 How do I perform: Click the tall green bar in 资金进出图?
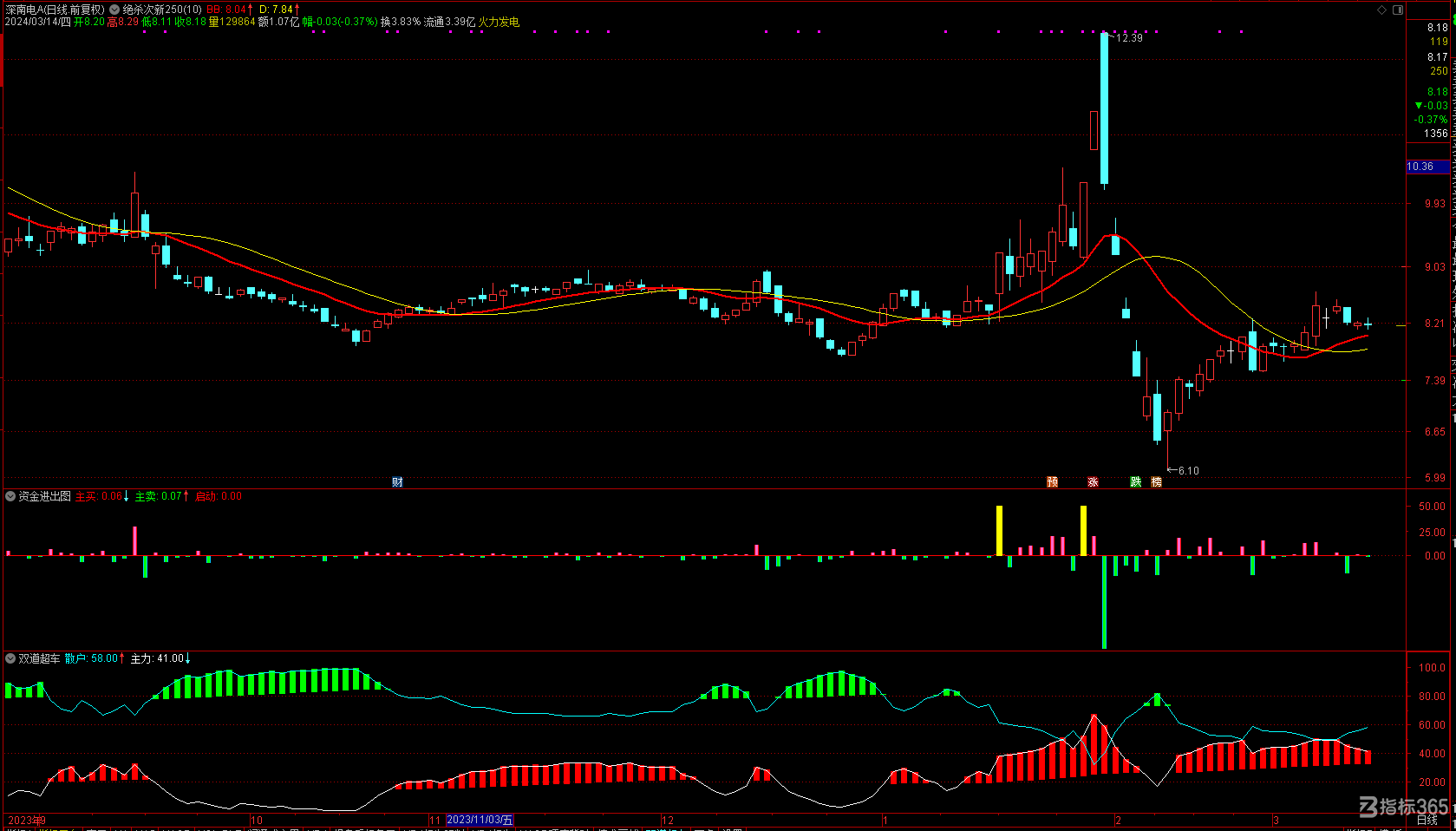1104,602
